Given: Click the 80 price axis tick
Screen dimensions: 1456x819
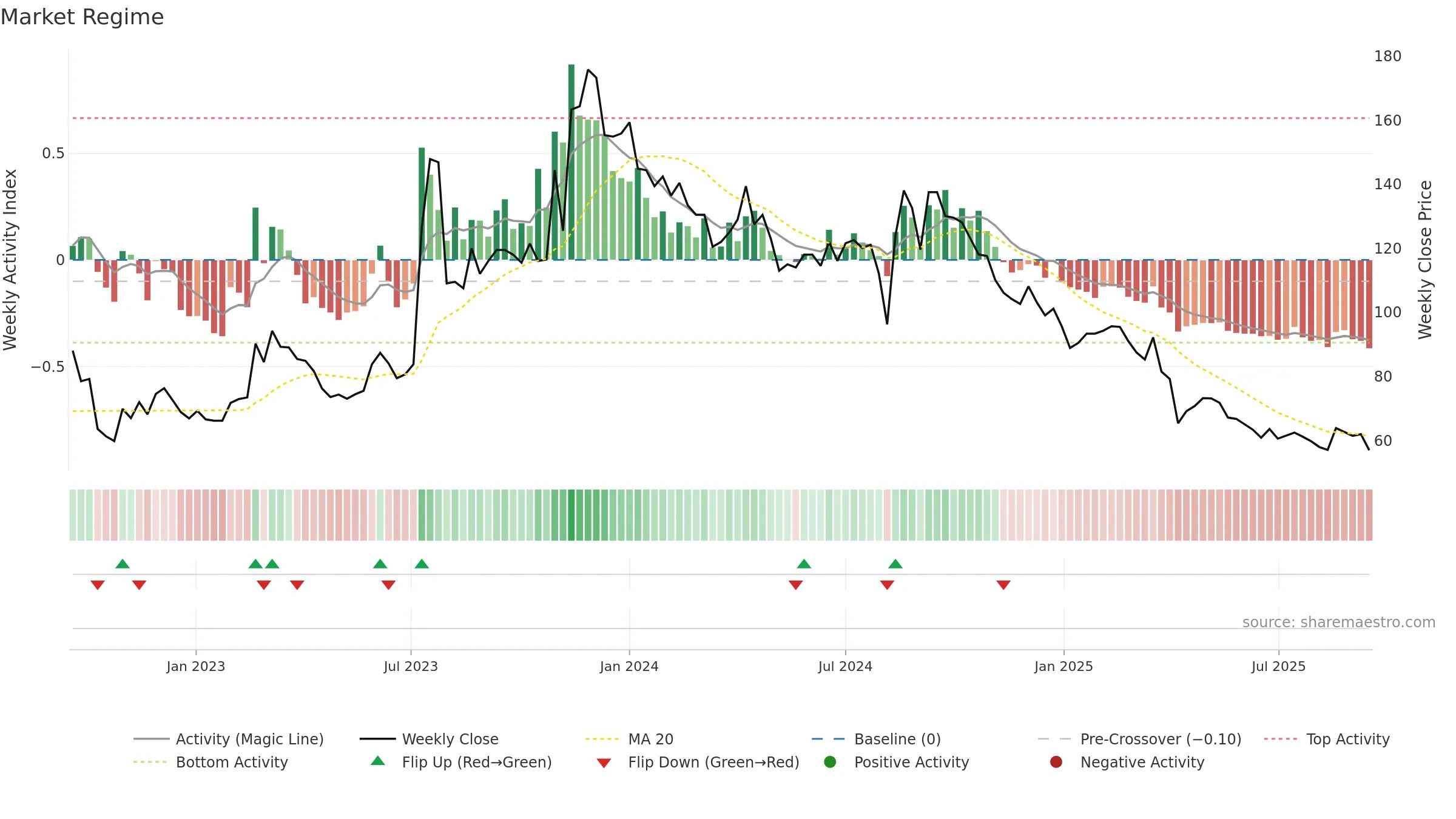Looking at the screenshot, I should point(1383,377).
